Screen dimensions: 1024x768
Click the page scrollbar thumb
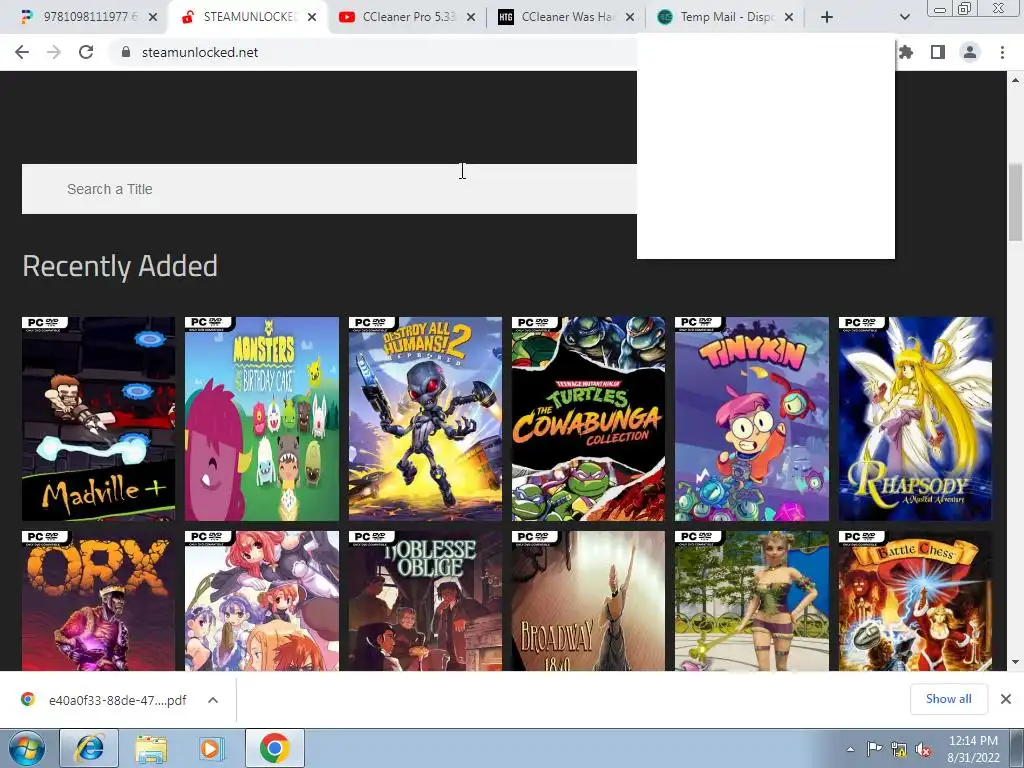[1015, 202]
